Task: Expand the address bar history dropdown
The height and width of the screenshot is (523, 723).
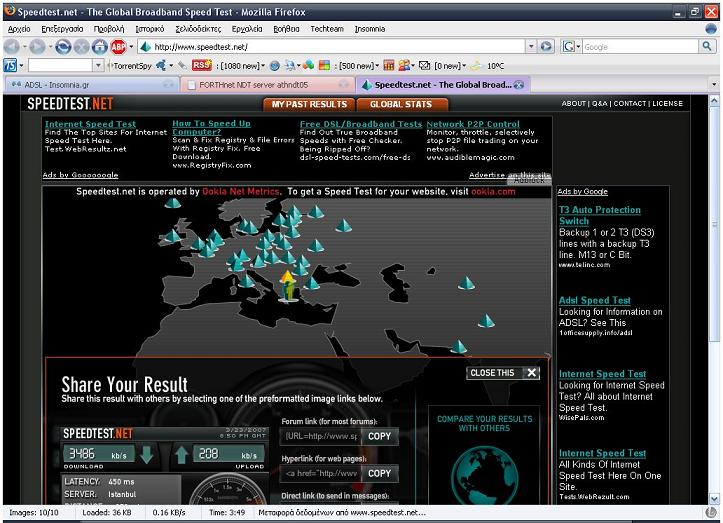Action: click(531, 47)
